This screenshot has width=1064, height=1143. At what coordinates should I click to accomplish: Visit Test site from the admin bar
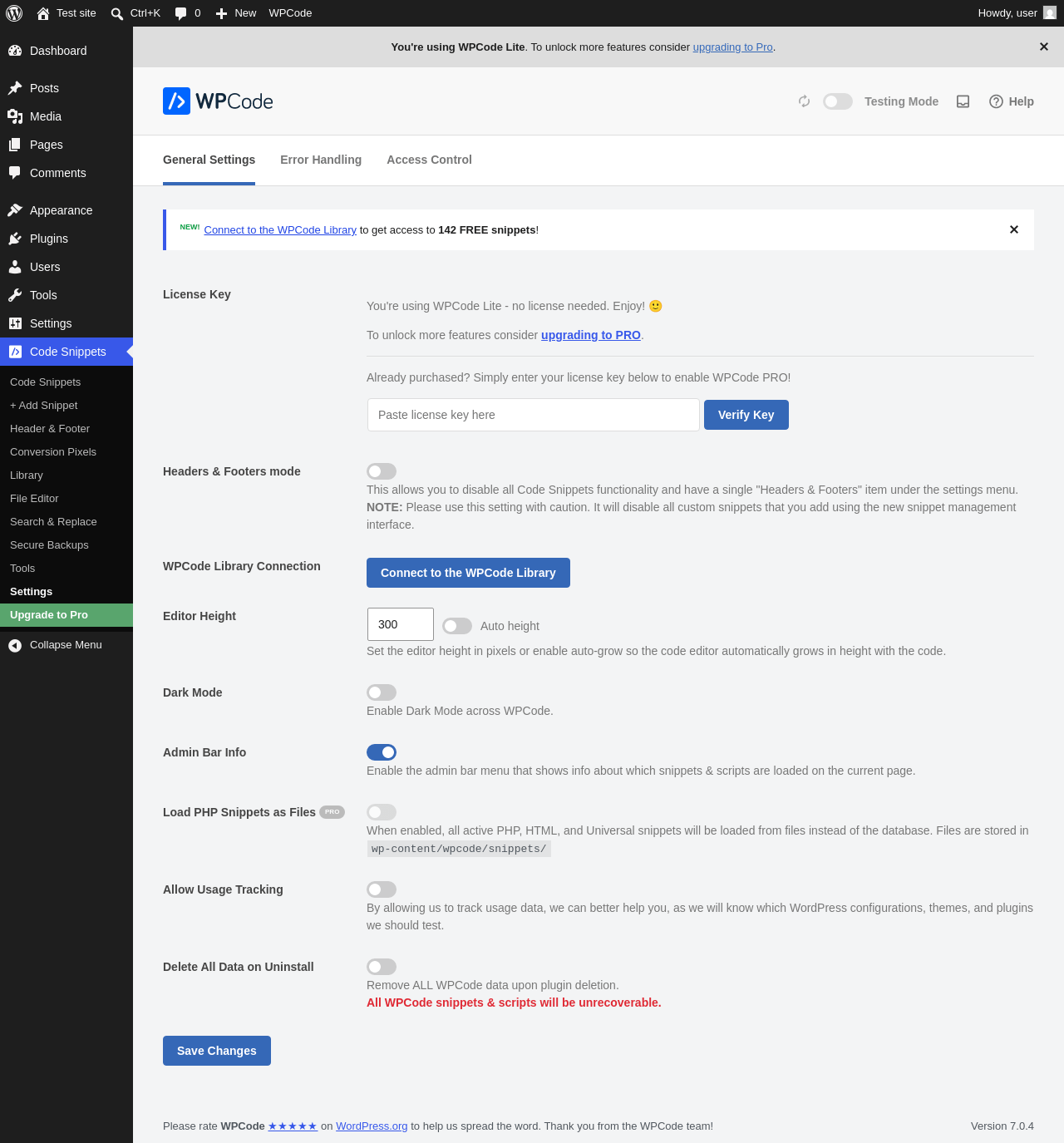(66, 13)
